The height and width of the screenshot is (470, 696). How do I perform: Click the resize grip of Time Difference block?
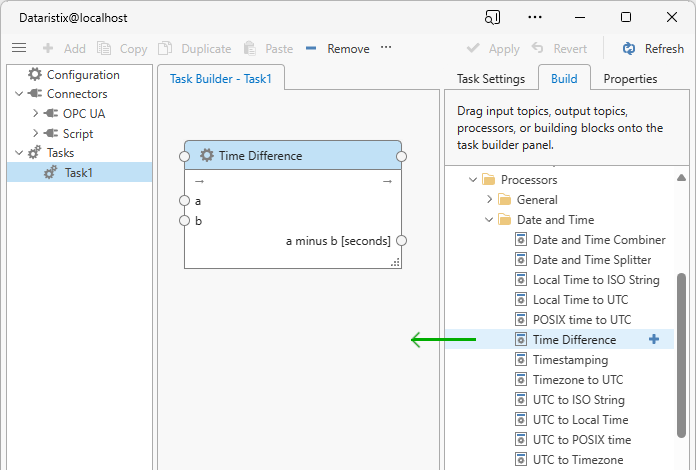point(395,262)
